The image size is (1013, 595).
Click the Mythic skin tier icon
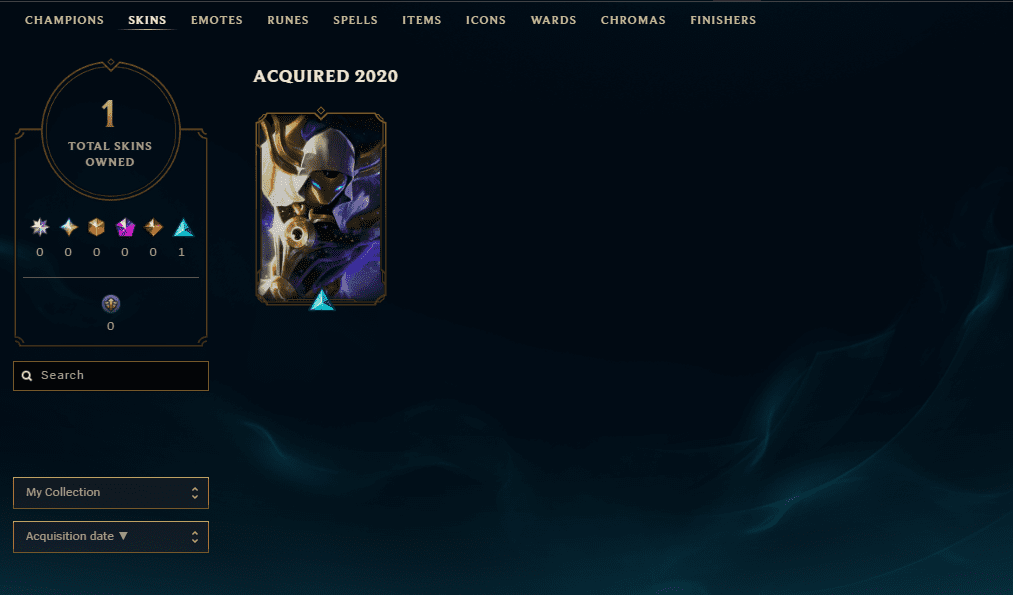click(x=40, y=227)
